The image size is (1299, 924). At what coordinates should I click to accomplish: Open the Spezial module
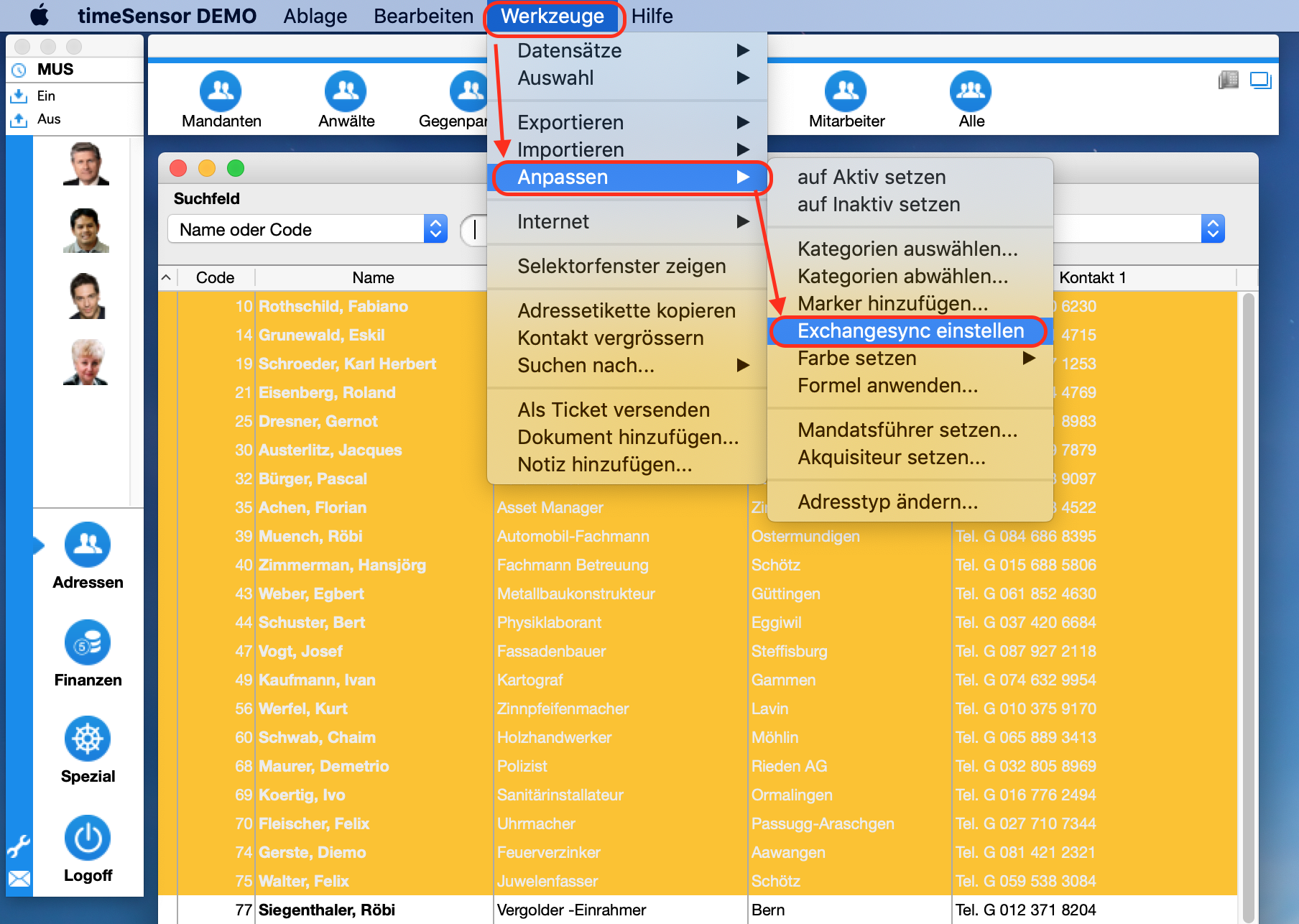[88, 750]
